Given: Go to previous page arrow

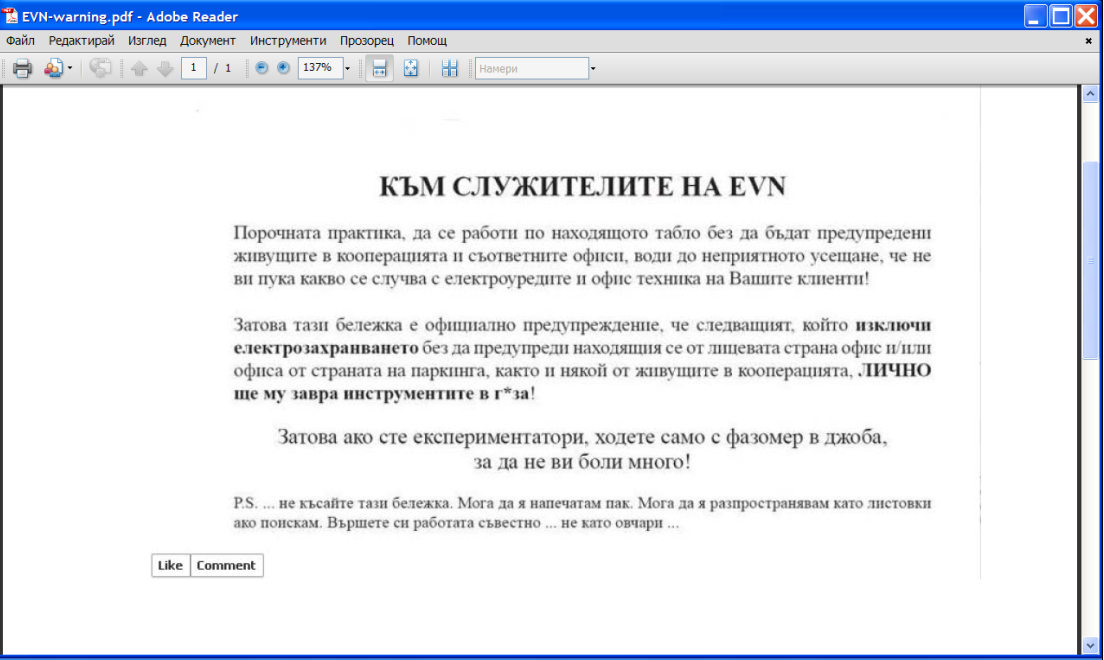Looking at the screenshot, I should pos(139,68).
